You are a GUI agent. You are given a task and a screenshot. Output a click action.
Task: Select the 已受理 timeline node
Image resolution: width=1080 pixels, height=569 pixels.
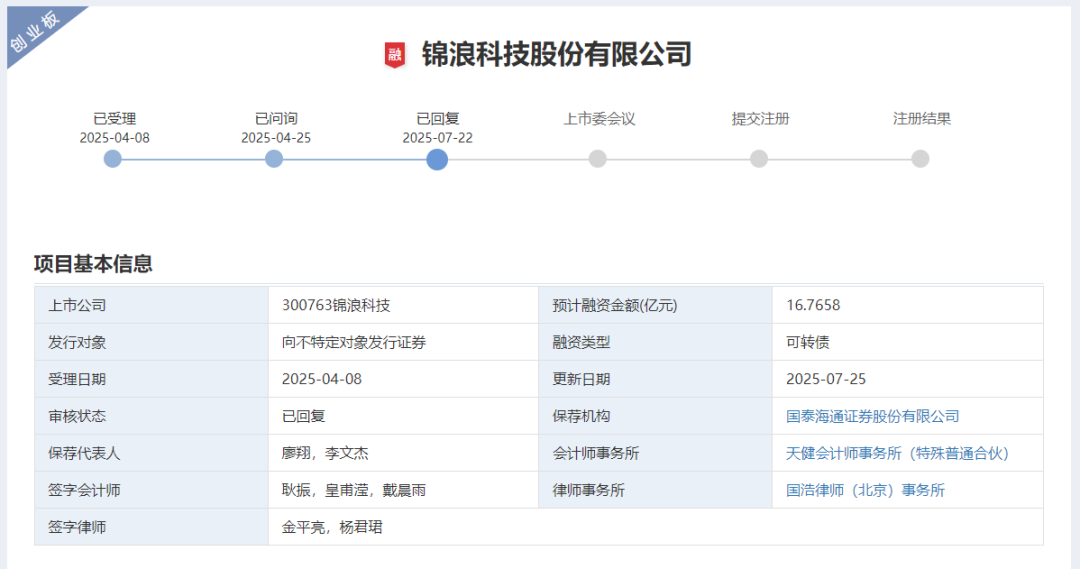coord(112,159)
